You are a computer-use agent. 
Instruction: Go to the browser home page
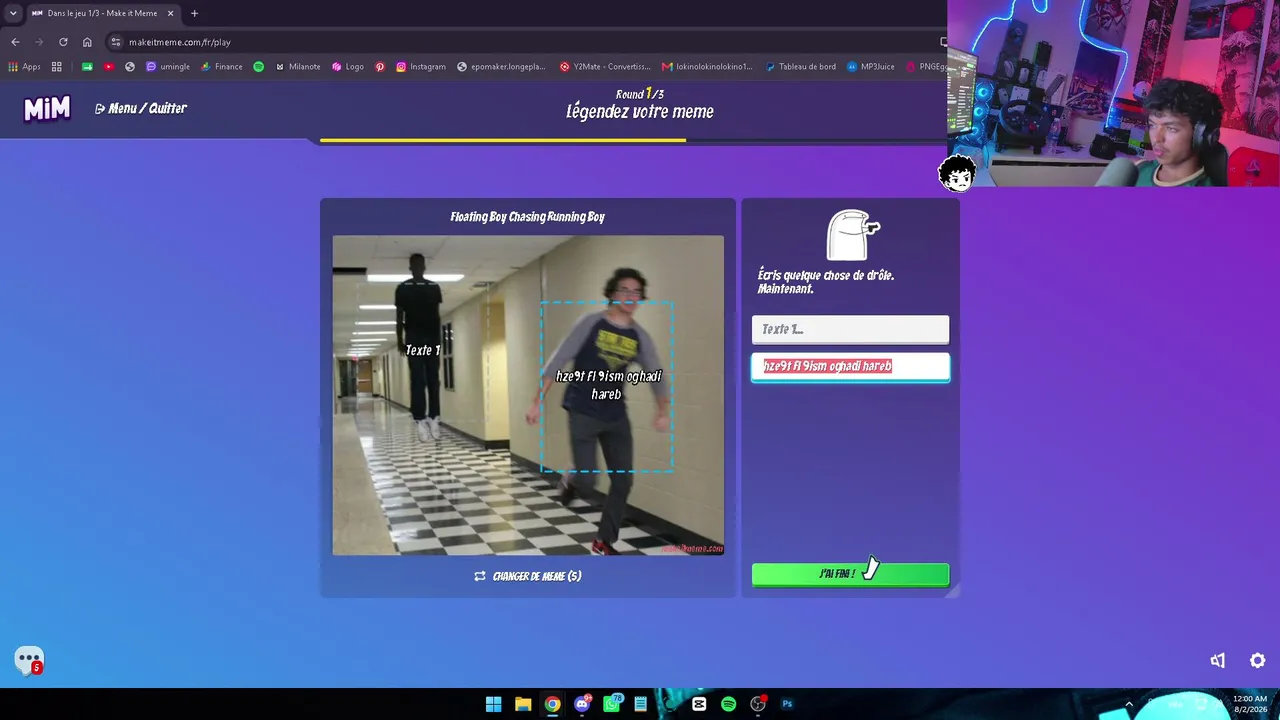click(87, 42)
